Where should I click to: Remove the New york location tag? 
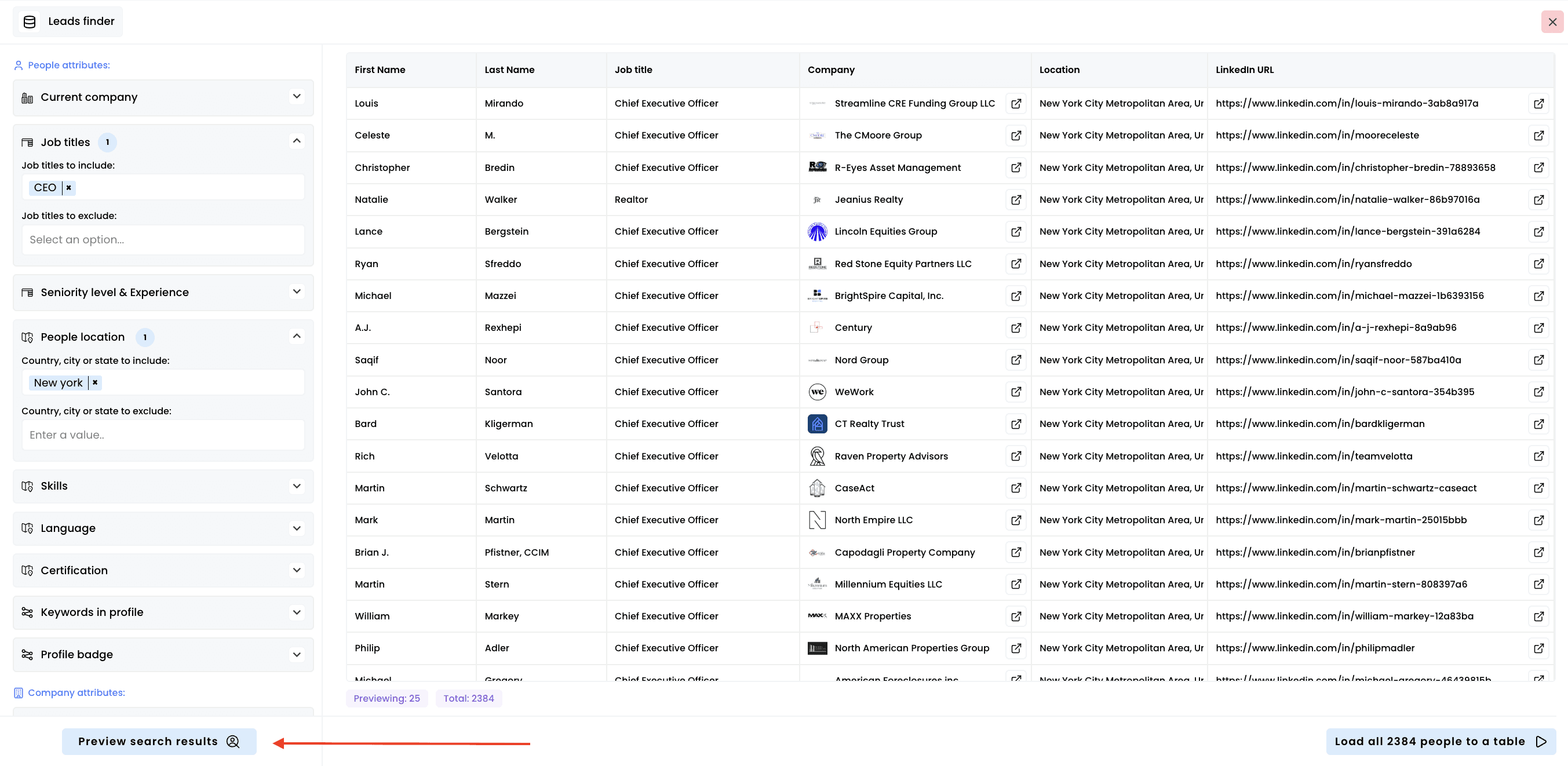(x=95, y=382)
